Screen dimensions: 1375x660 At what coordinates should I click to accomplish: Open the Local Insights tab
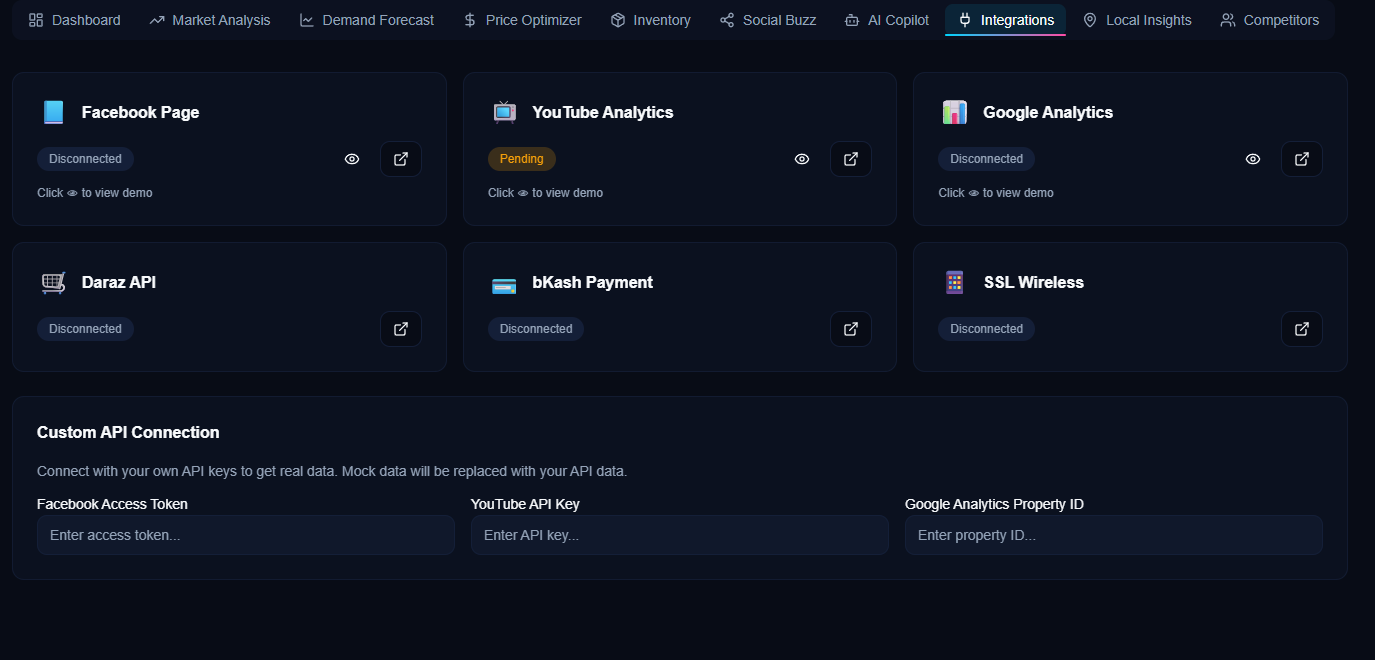[x=1137, y=20]
